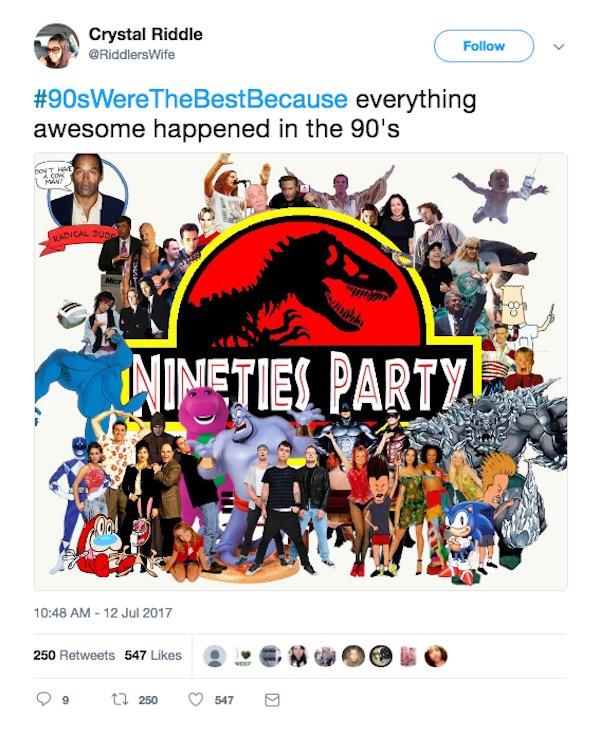Click the 250 count beside retweet

coord(148,700)
